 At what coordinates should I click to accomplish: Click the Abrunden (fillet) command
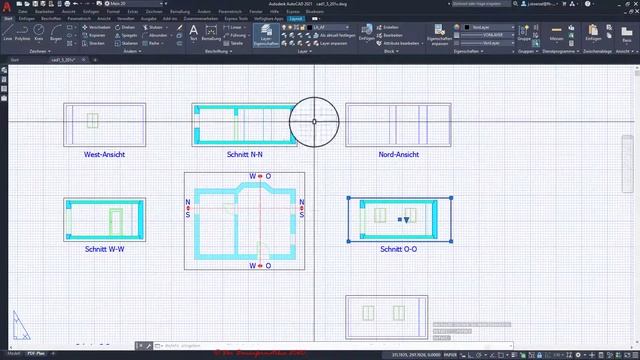pos(154,36)
